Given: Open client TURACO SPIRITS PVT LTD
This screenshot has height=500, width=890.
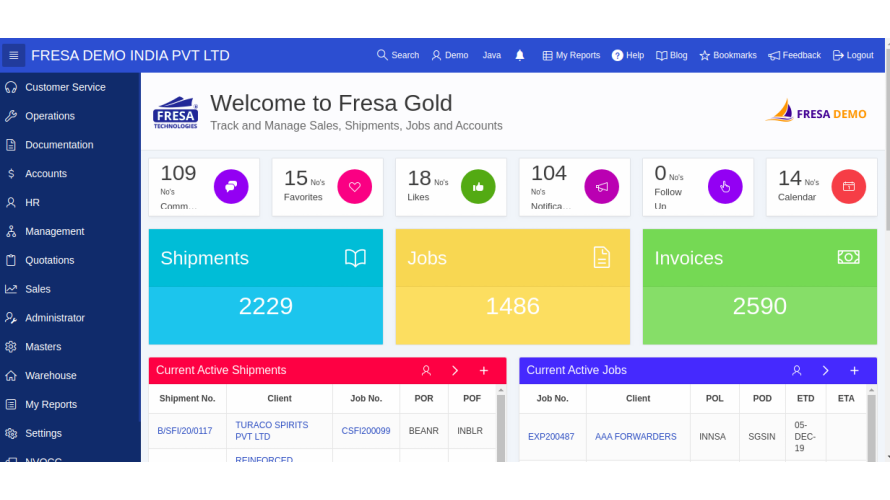Looking at the screenshot, I should 272,431.
